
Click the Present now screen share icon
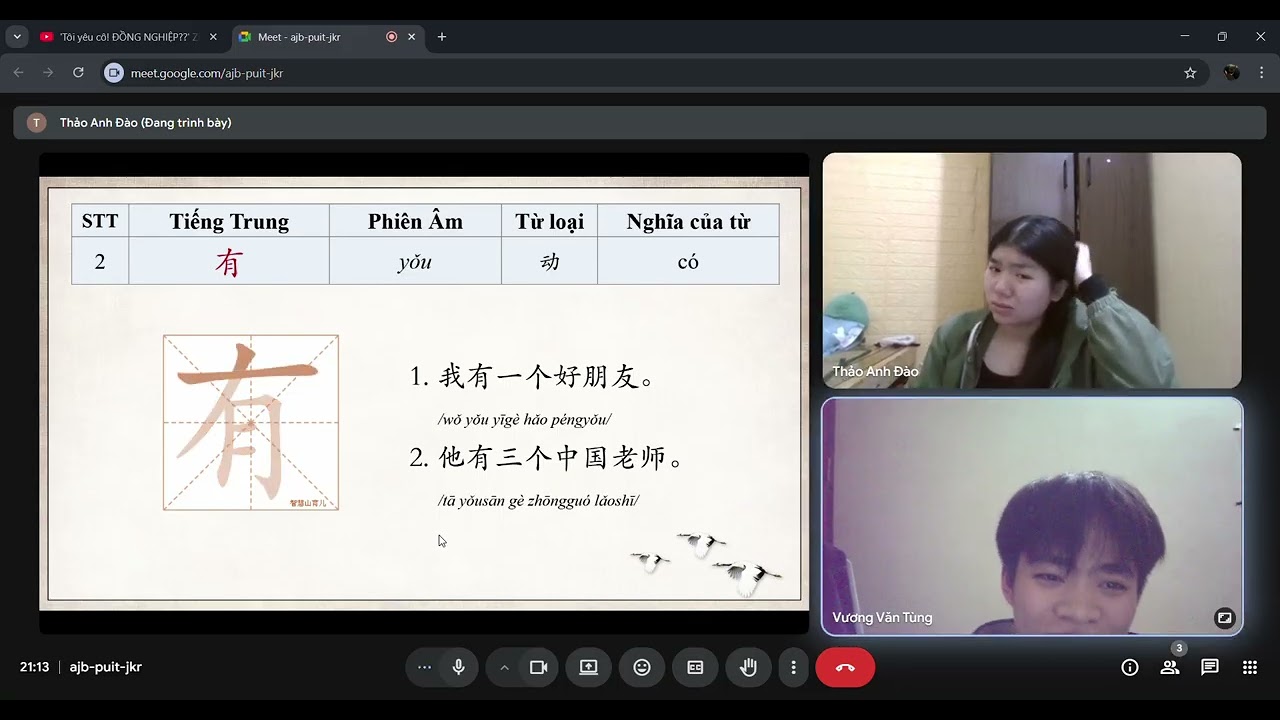(x=589, y=667)
